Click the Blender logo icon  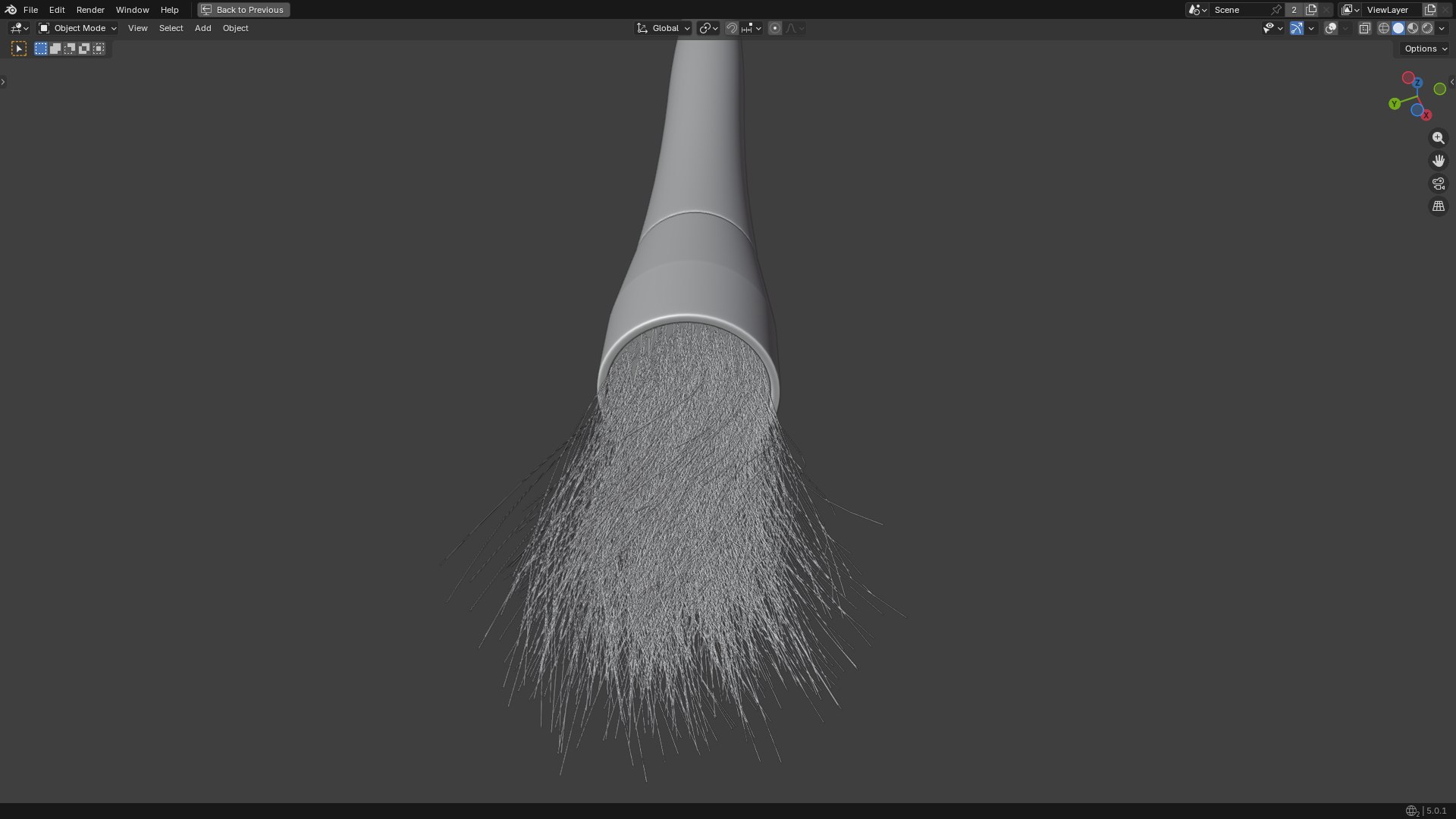11,10
